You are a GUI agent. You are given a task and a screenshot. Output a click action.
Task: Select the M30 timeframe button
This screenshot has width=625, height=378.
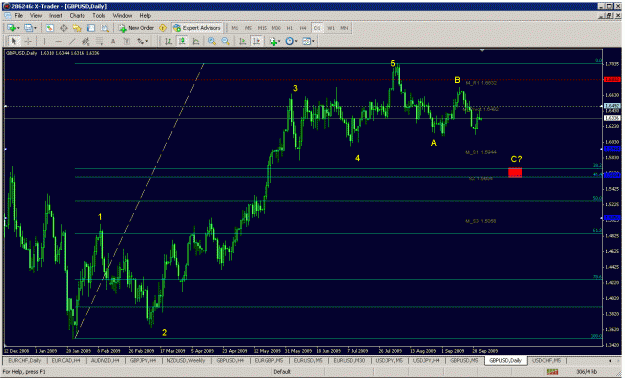[x=276, y=28]
